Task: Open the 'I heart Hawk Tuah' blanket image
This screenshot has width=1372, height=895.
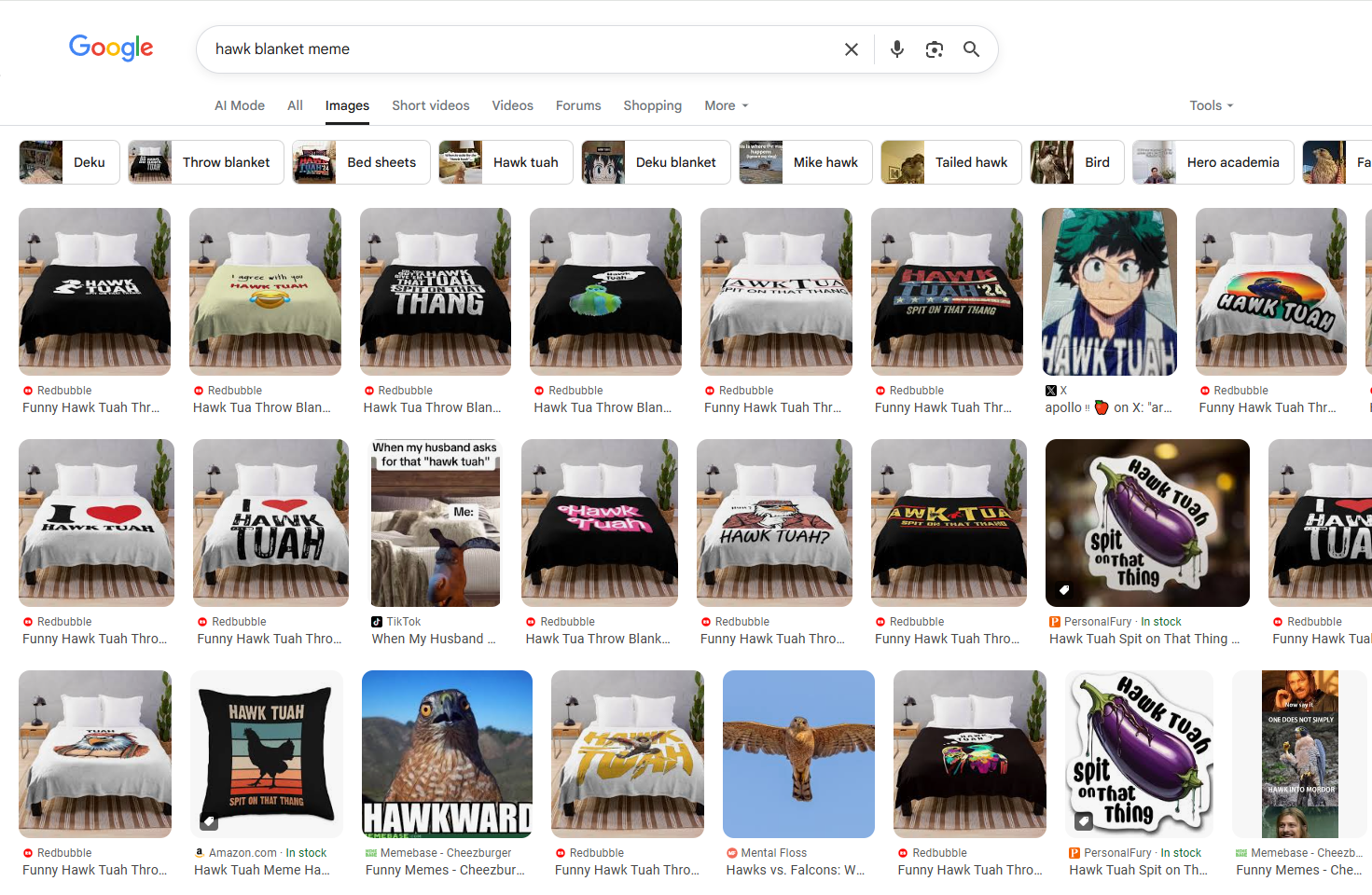Action: click(x=96, y=523)
